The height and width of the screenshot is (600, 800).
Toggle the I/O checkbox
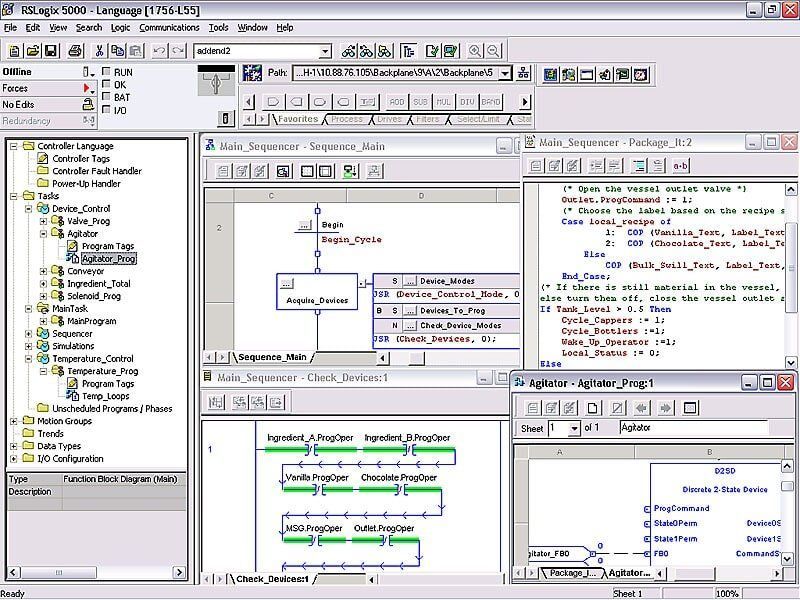click(107, 109)
